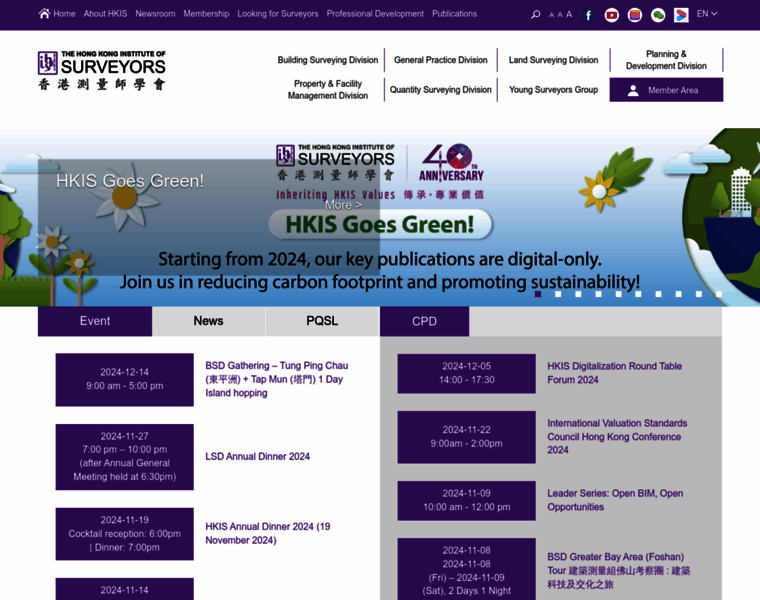Go to Planning & Development Division
The width and height of the screenshot is (760, 600).
(x=666, y=60)
